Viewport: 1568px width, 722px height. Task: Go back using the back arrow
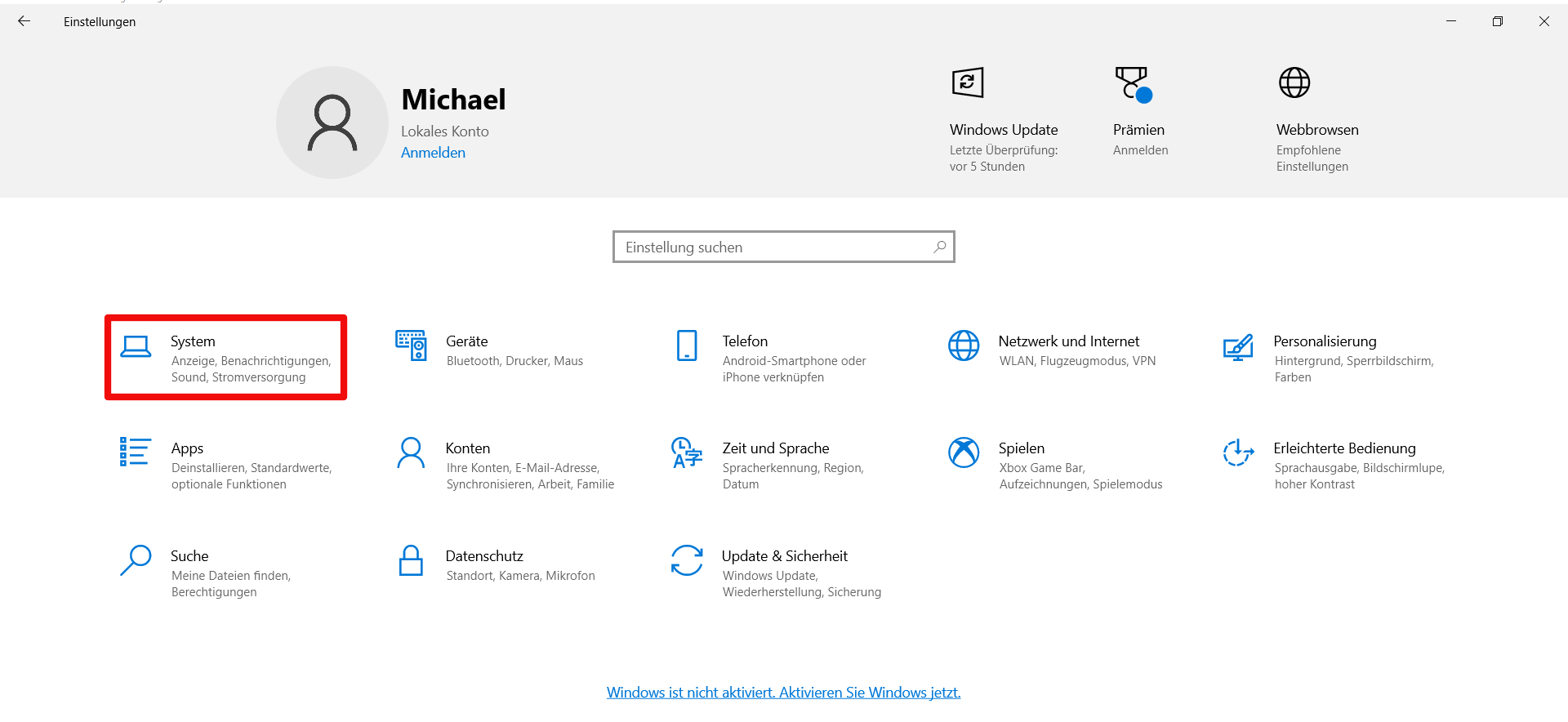24,21
